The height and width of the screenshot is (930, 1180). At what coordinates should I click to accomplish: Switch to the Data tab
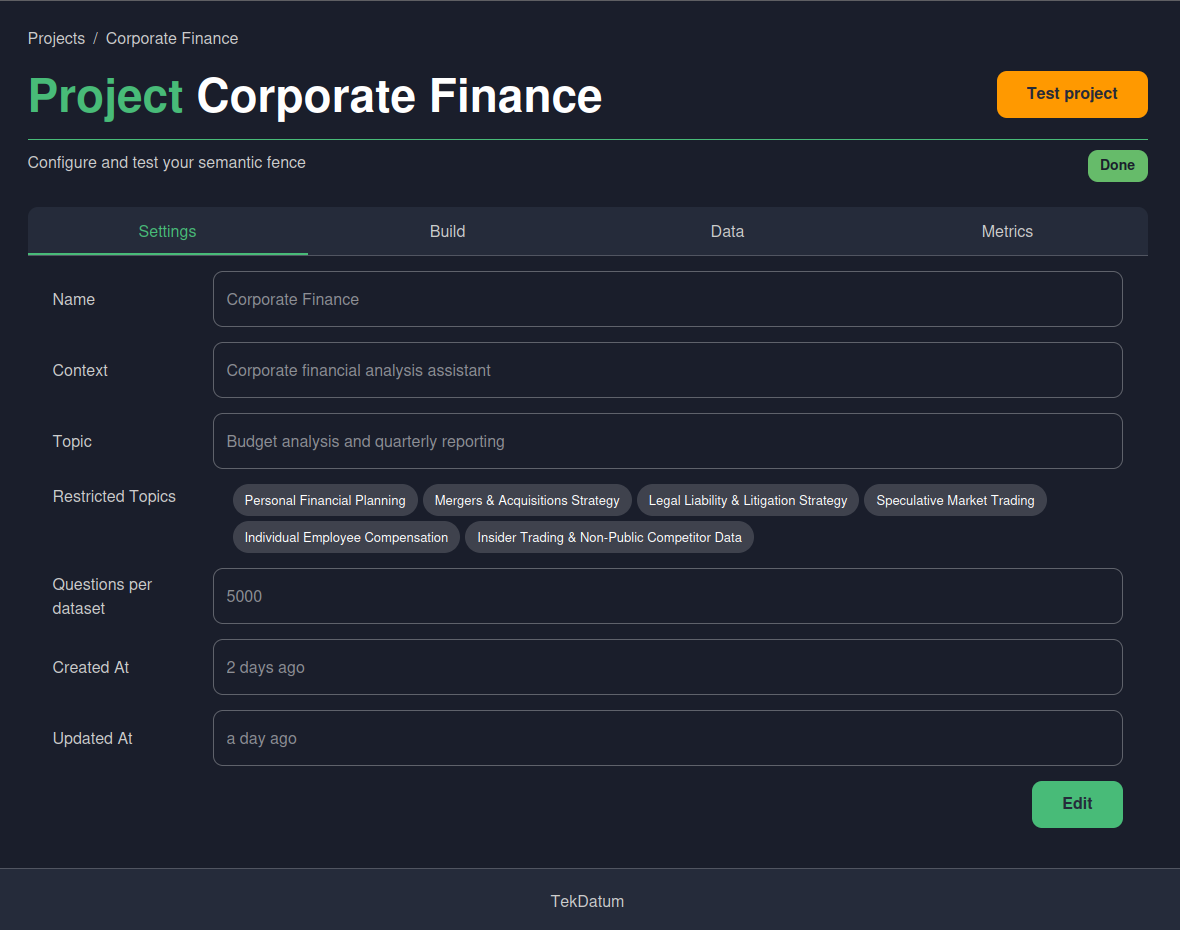tap(727, 231)
